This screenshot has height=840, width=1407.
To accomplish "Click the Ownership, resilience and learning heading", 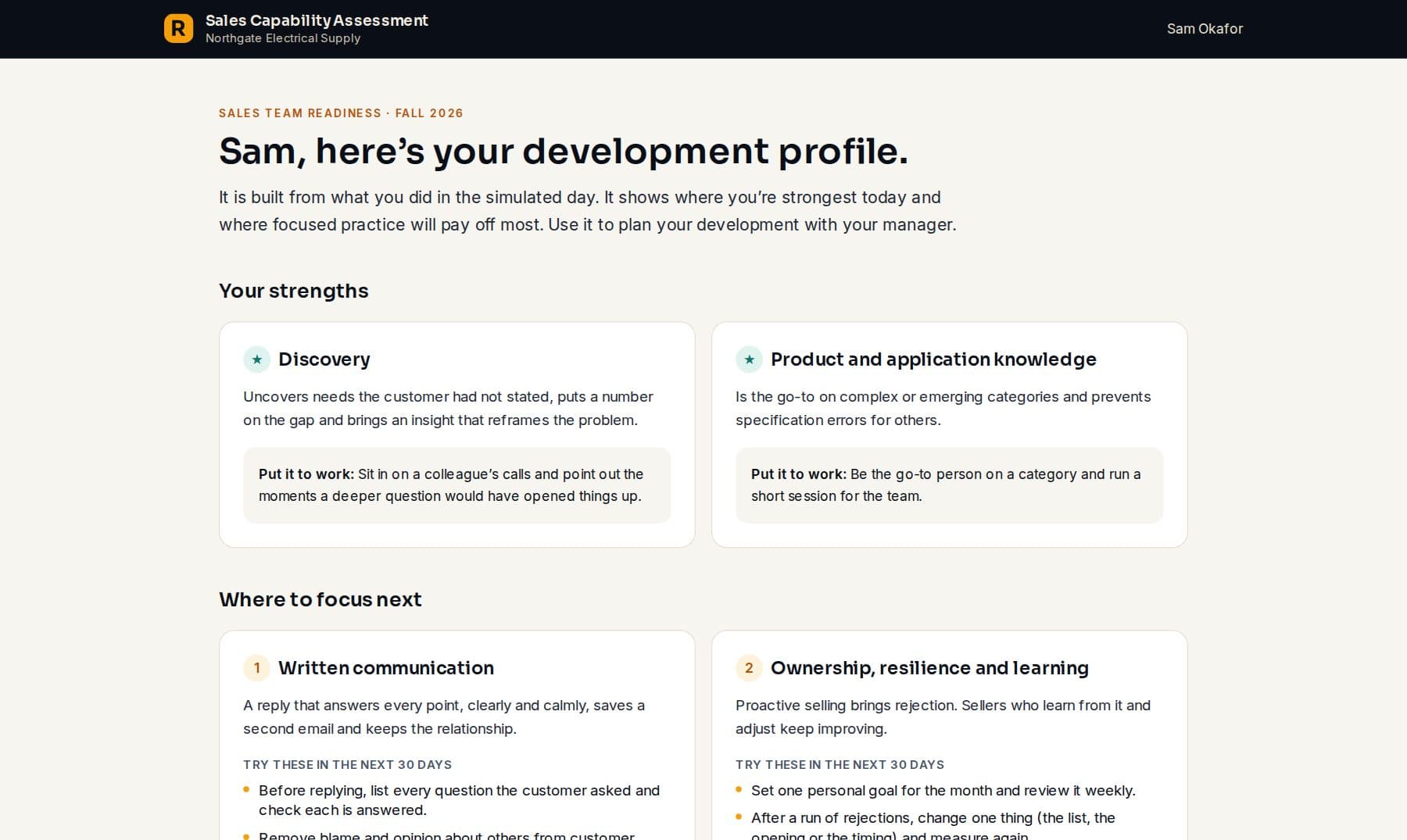I will [x=929, y=668].
